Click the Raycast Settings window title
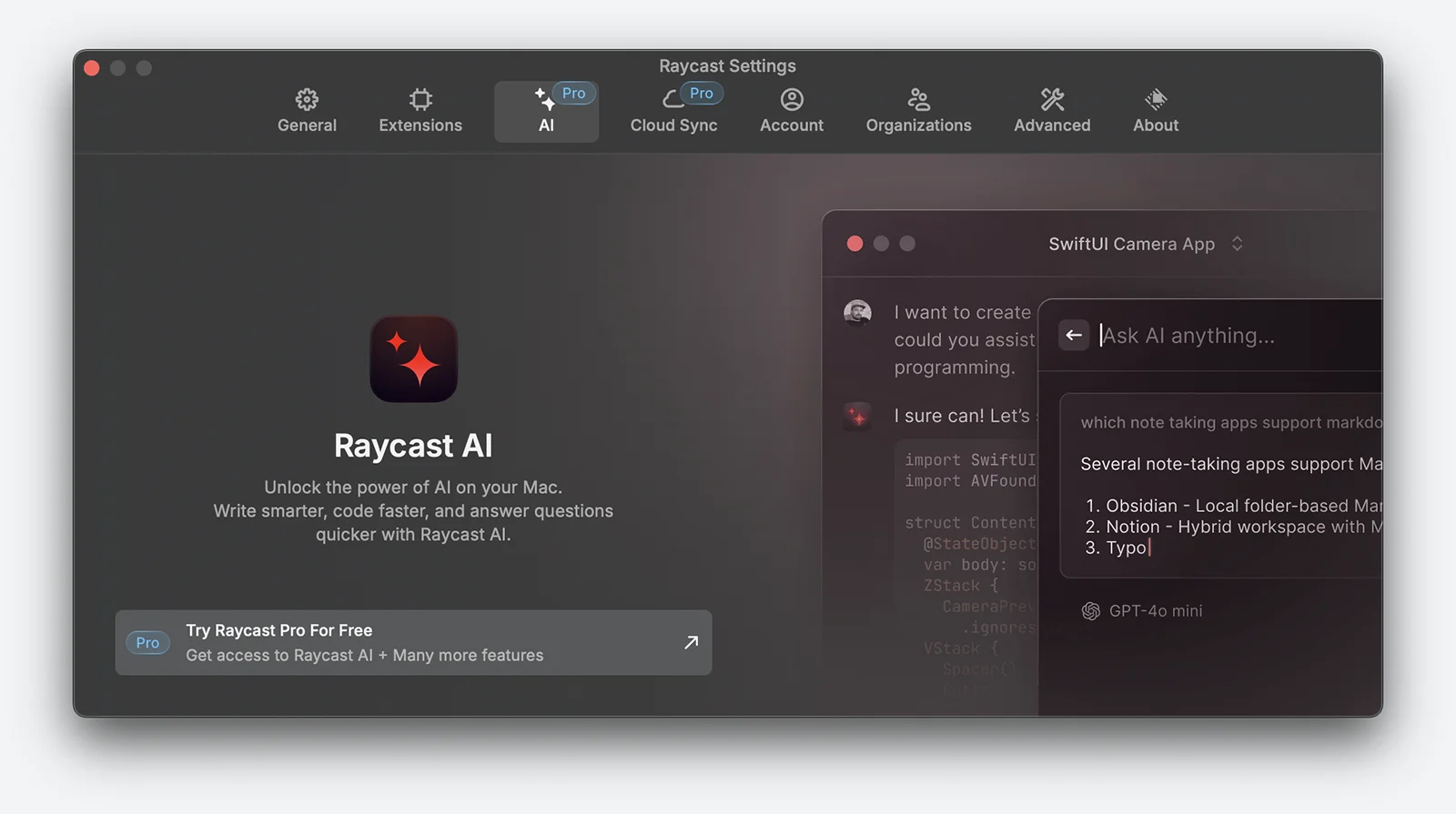The height and width of the screenshot is (814, 1456). click(727, 65)
